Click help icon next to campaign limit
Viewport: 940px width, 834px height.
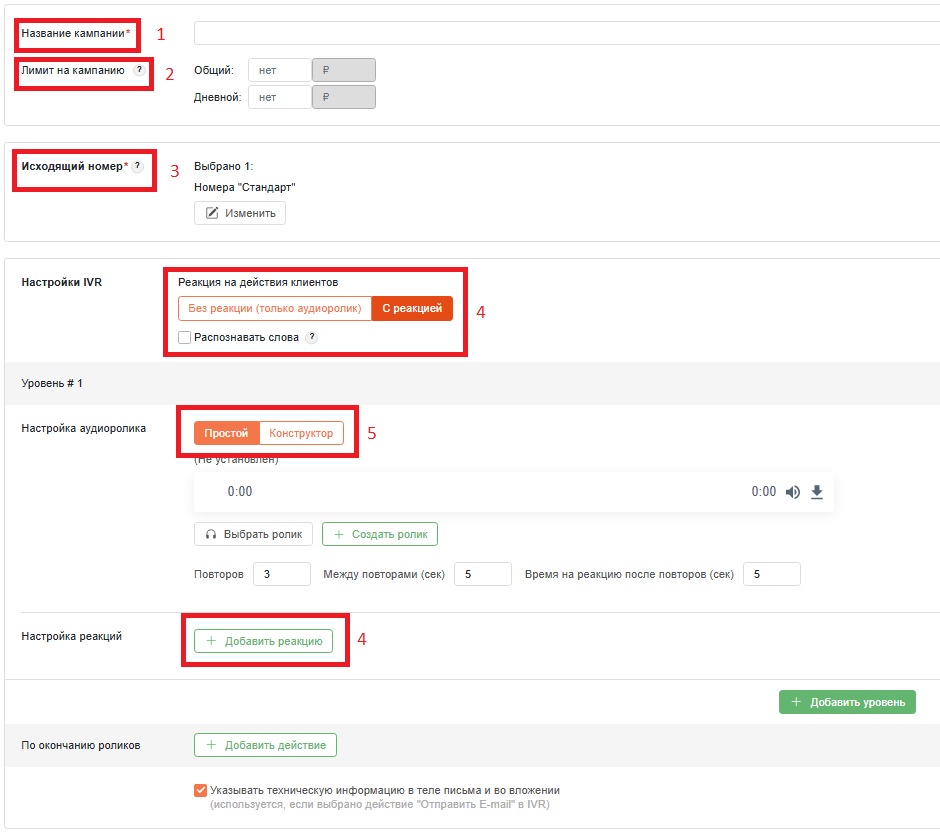tap(139, 70)
